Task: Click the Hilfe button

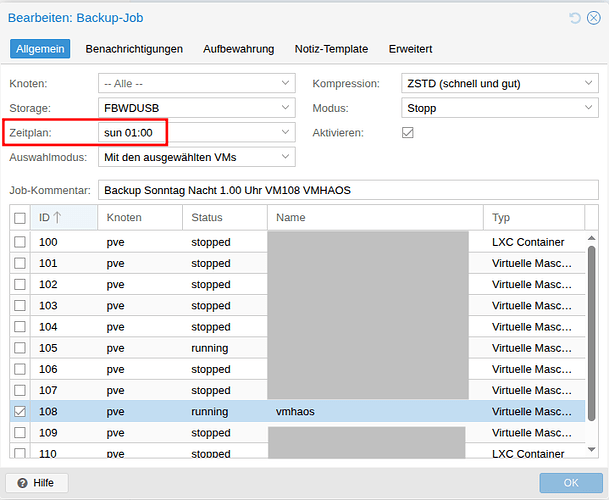Action: click(x=37, y=483)
